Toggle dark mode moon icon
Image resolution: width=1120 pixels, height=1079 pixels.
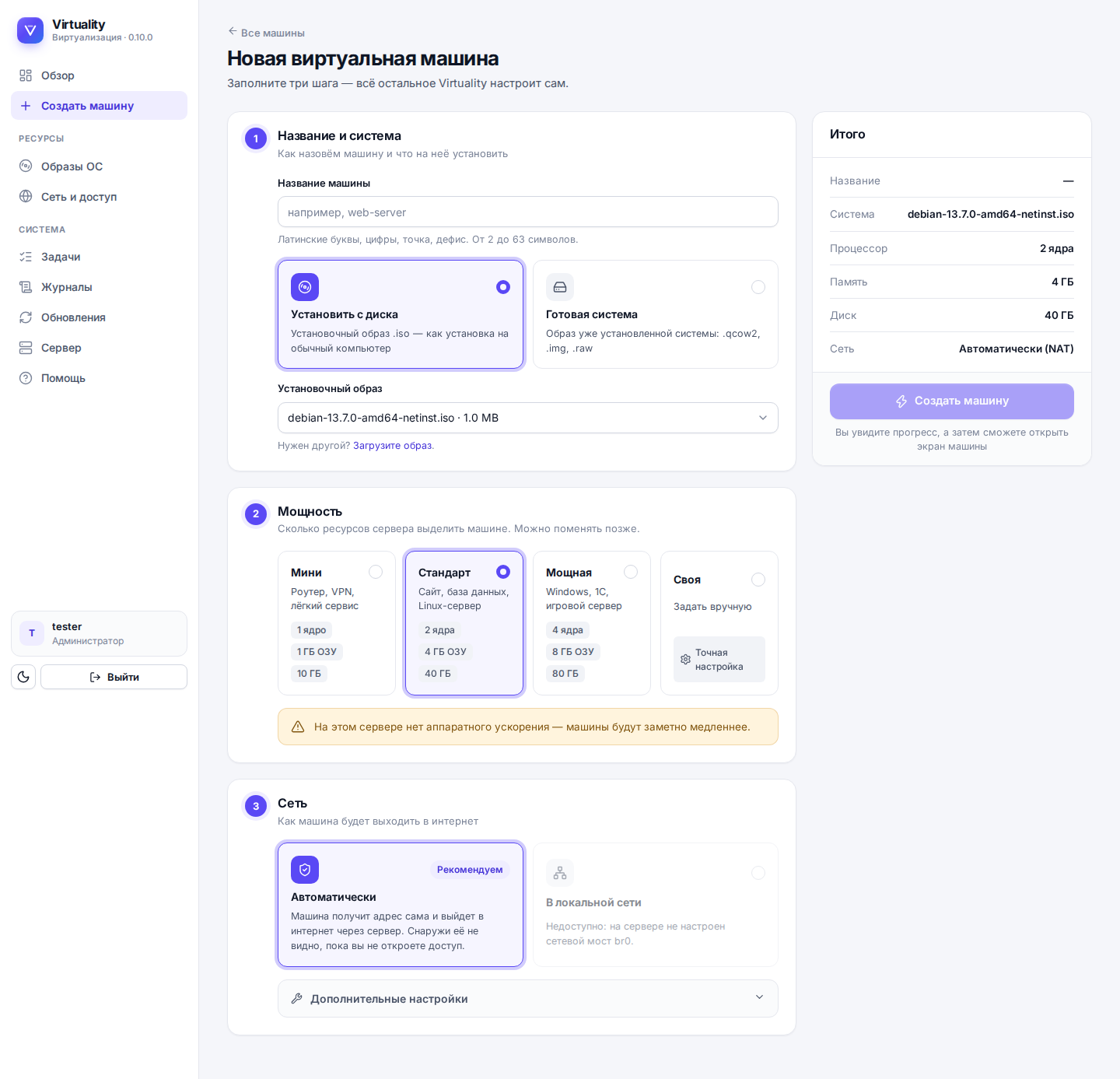click(x=23, y=677)
